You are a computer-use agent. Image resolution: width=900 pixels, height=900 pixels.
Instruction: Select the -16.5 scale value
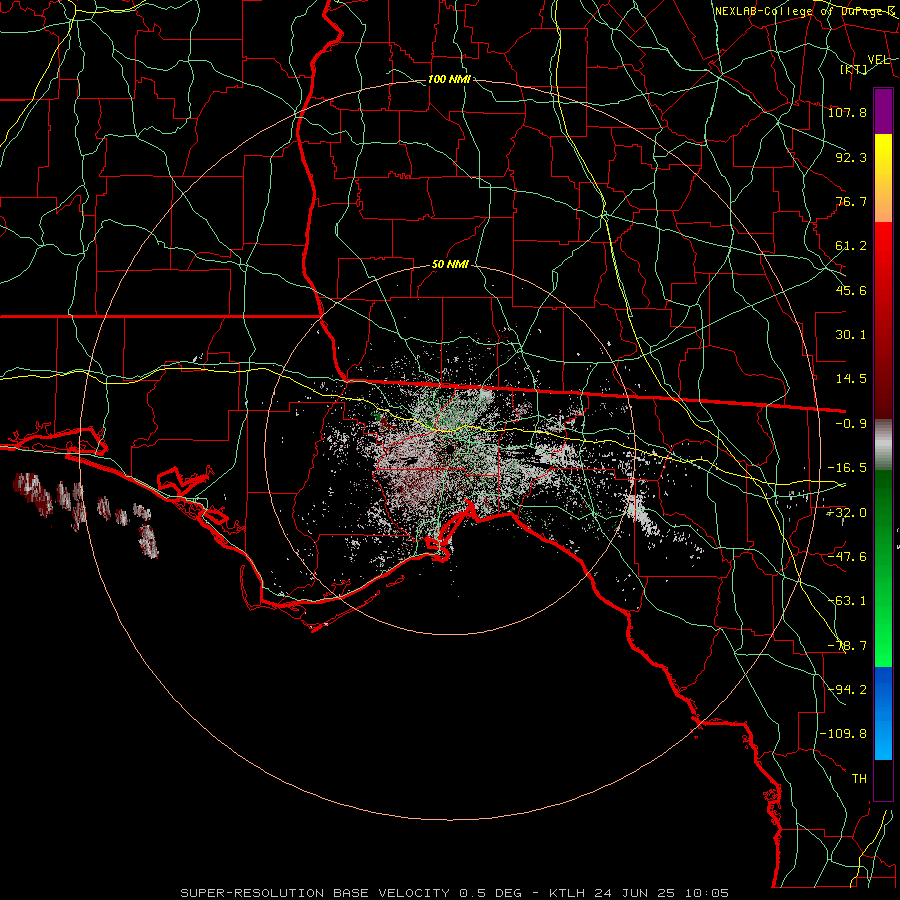click(x=847, y=468)
